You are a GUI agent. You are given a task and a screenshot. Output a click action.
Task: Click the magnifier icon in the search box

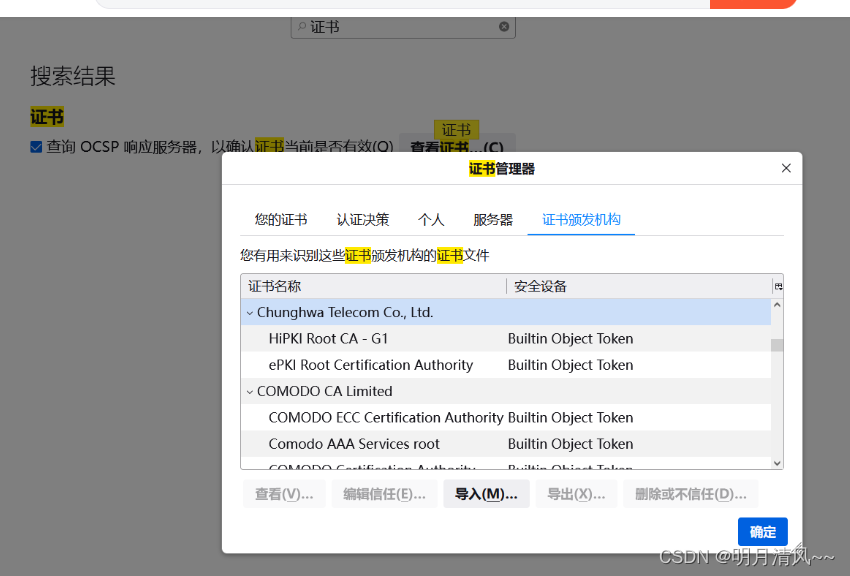coord(302,27)
